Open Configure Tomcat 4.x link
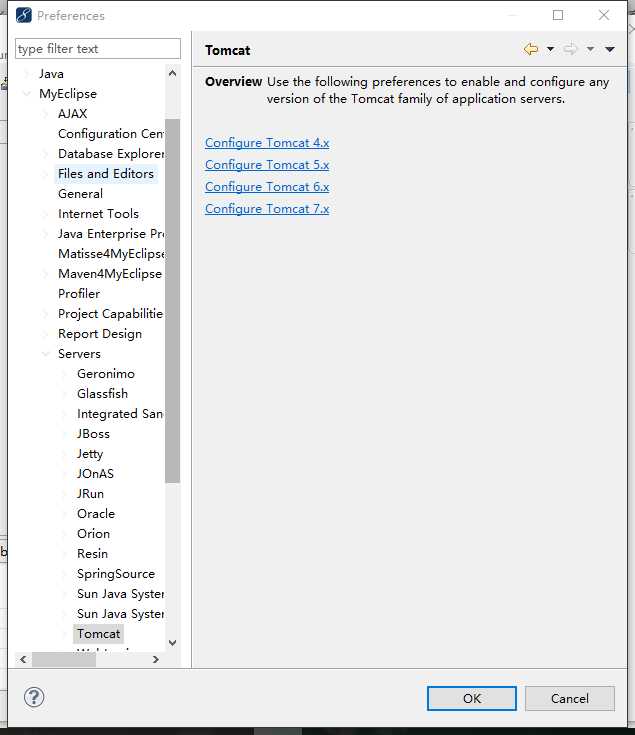 tap(267, 143)
